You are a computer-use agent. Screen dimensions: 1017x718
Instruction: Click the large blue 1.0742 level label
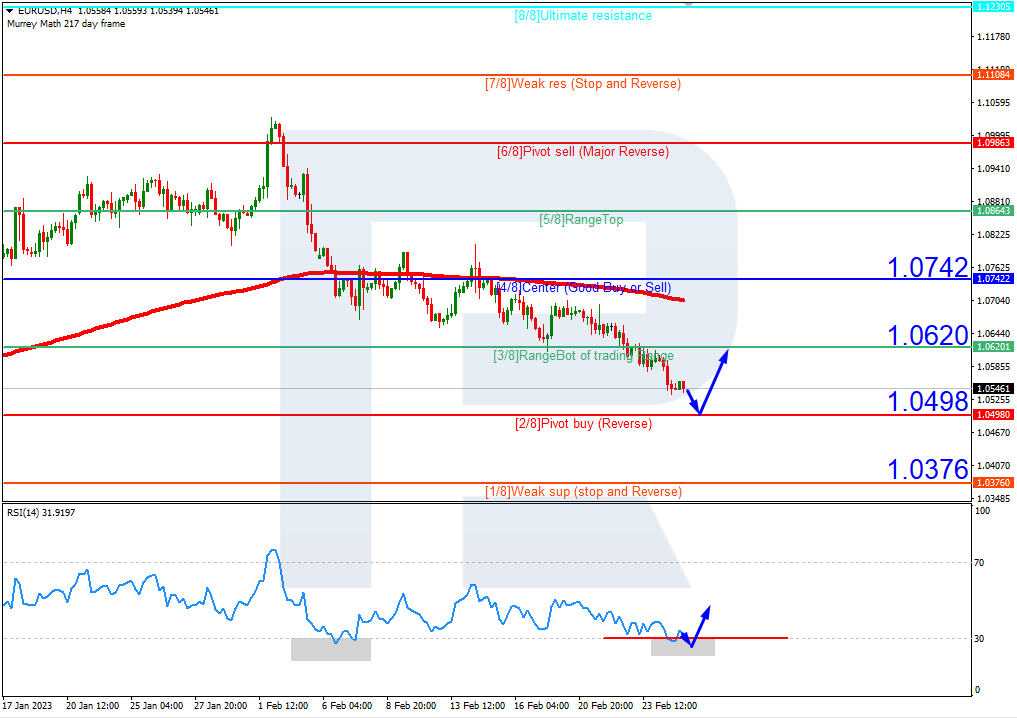(x=927, y=267)
